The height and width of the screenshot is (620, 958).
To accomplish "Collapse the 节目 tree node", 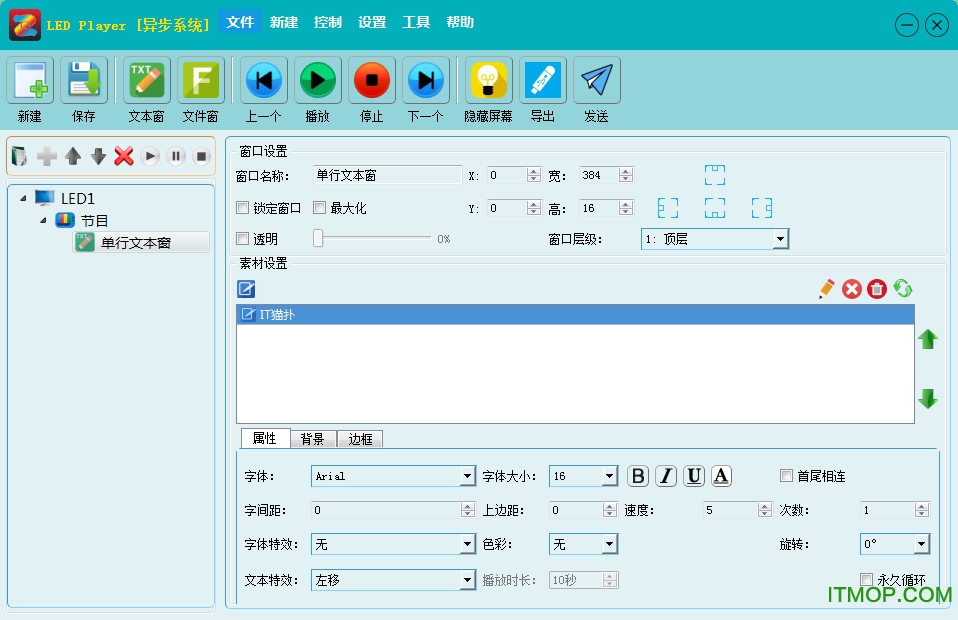I will coord(43,220).
